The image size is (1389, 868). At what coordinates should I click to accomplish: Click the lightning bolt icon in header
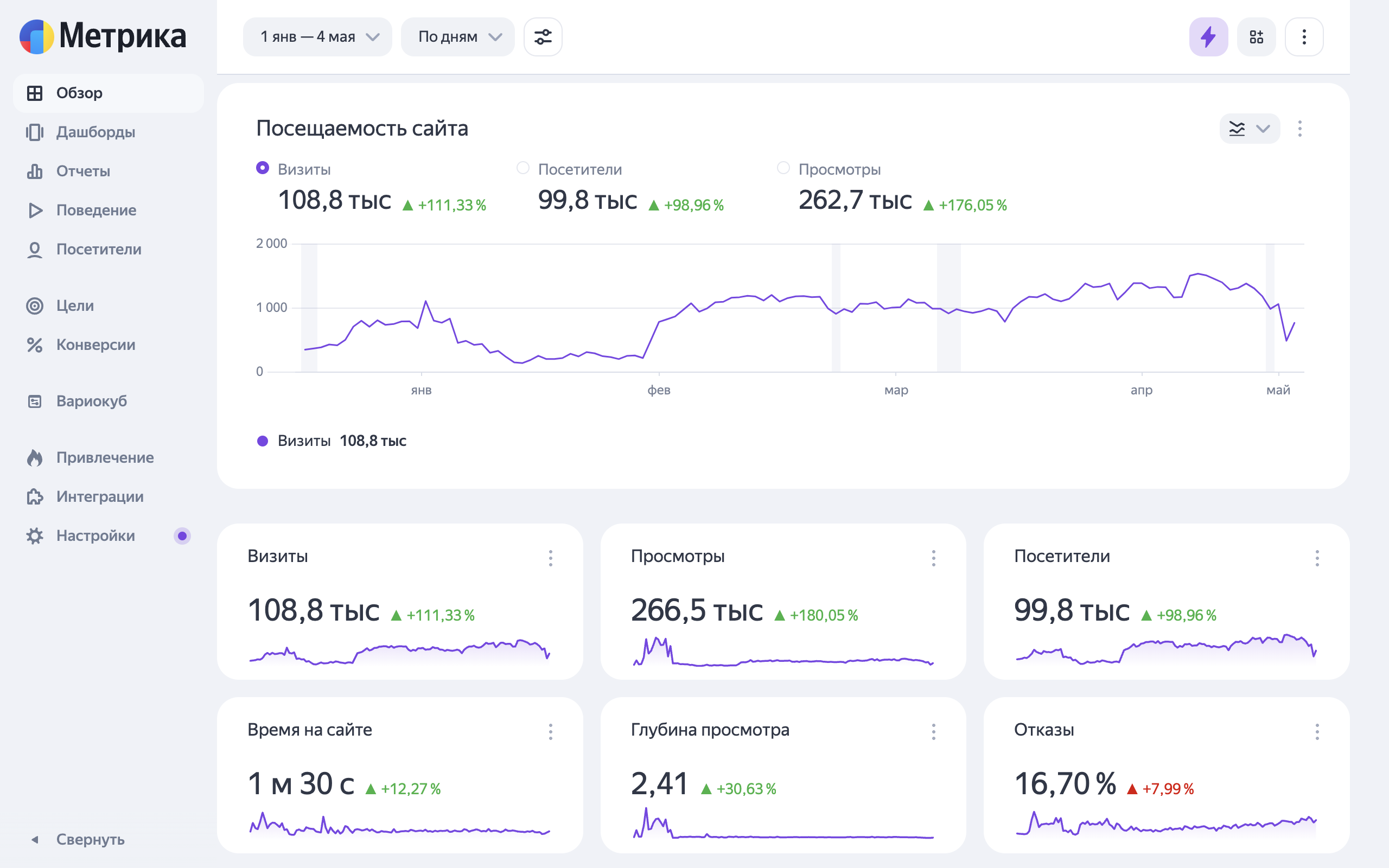(x=1208, y=37)
